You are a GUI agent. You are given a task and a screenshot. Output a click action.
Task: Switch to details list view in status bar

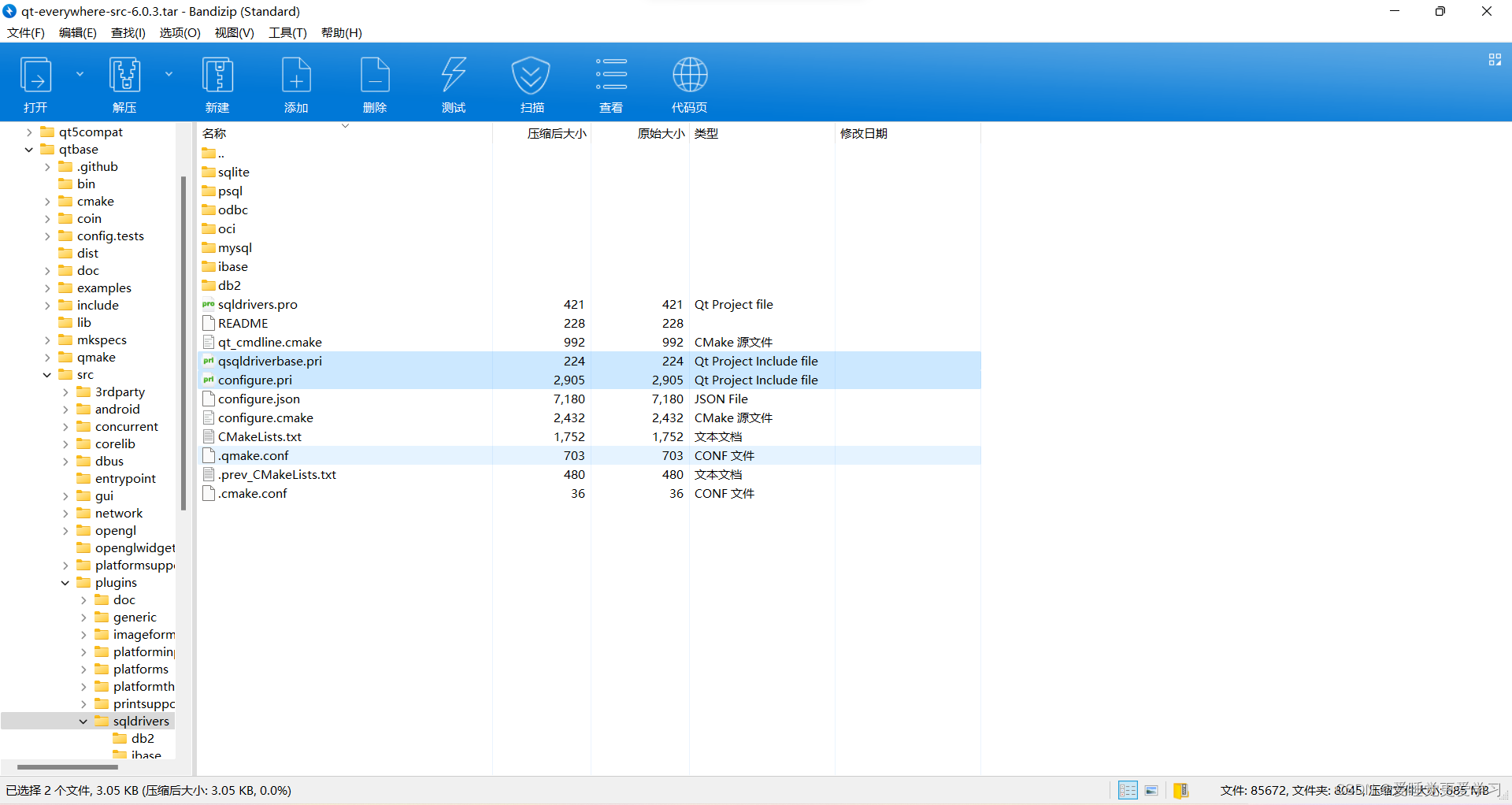[x=1128, y=790]
